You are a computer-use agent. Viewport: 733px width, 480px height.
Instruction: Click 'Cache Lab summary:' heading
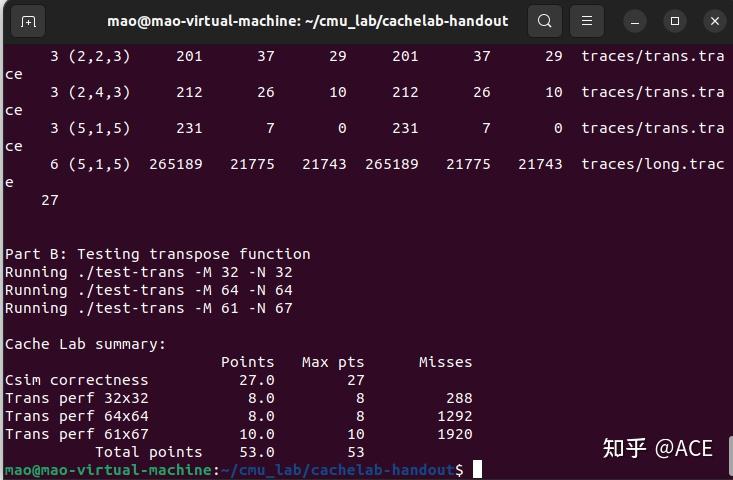(86, 344)
